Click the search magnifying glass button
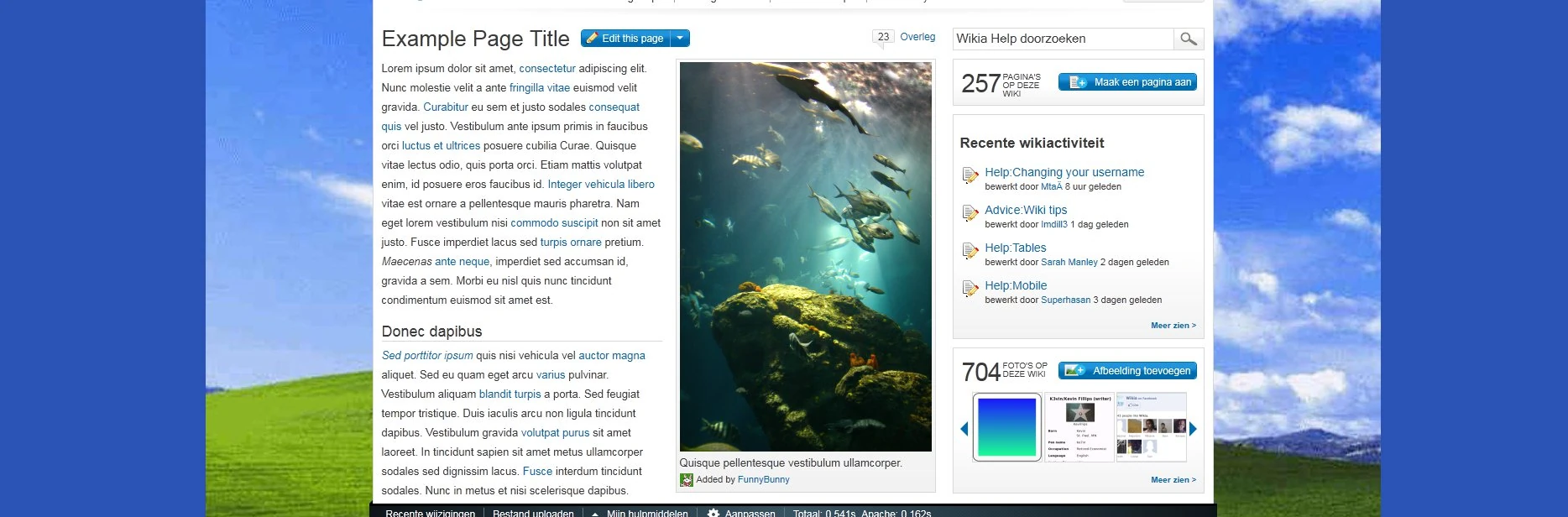The width and height of the screenshot is (1568, 517). [1188, 39]
